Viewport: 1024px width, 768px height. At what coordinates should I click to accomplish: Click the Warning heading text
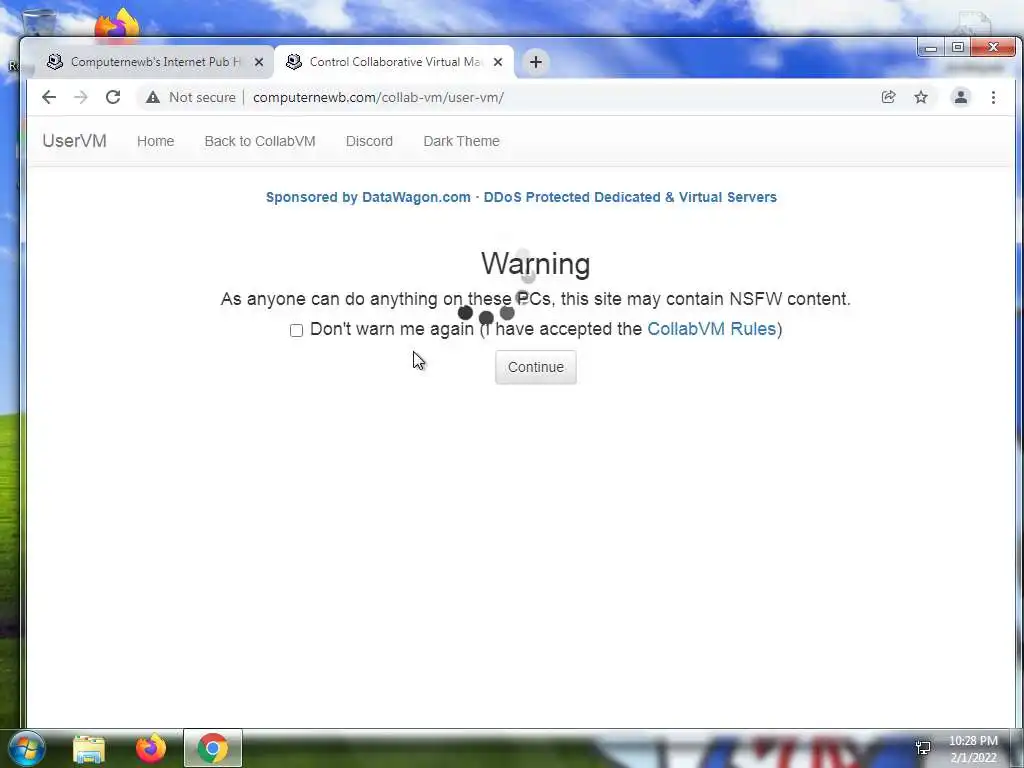tap(536, 264)
